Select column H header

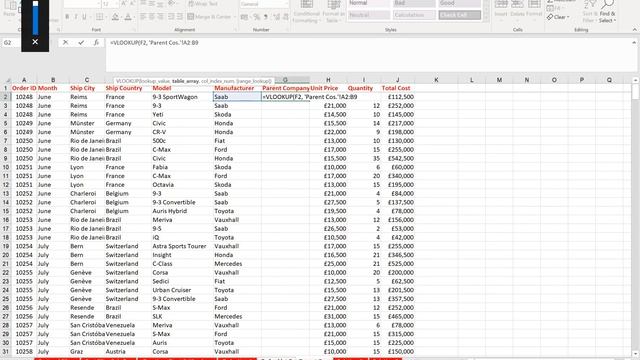(328, 80)
